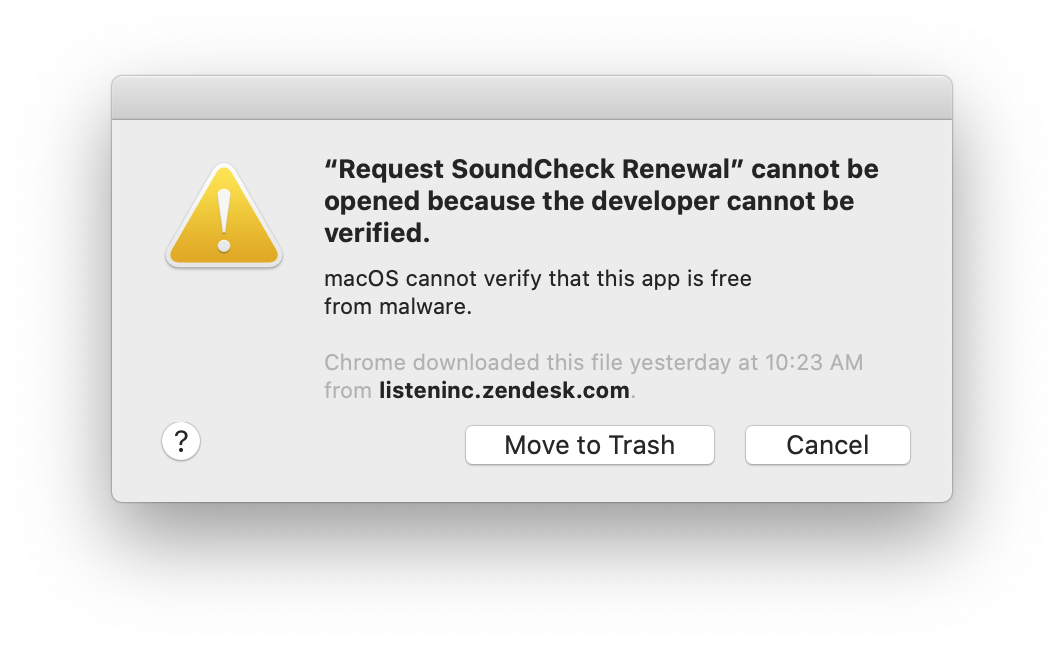Click the "macOS cannot verify" message line

click(537, 279)
